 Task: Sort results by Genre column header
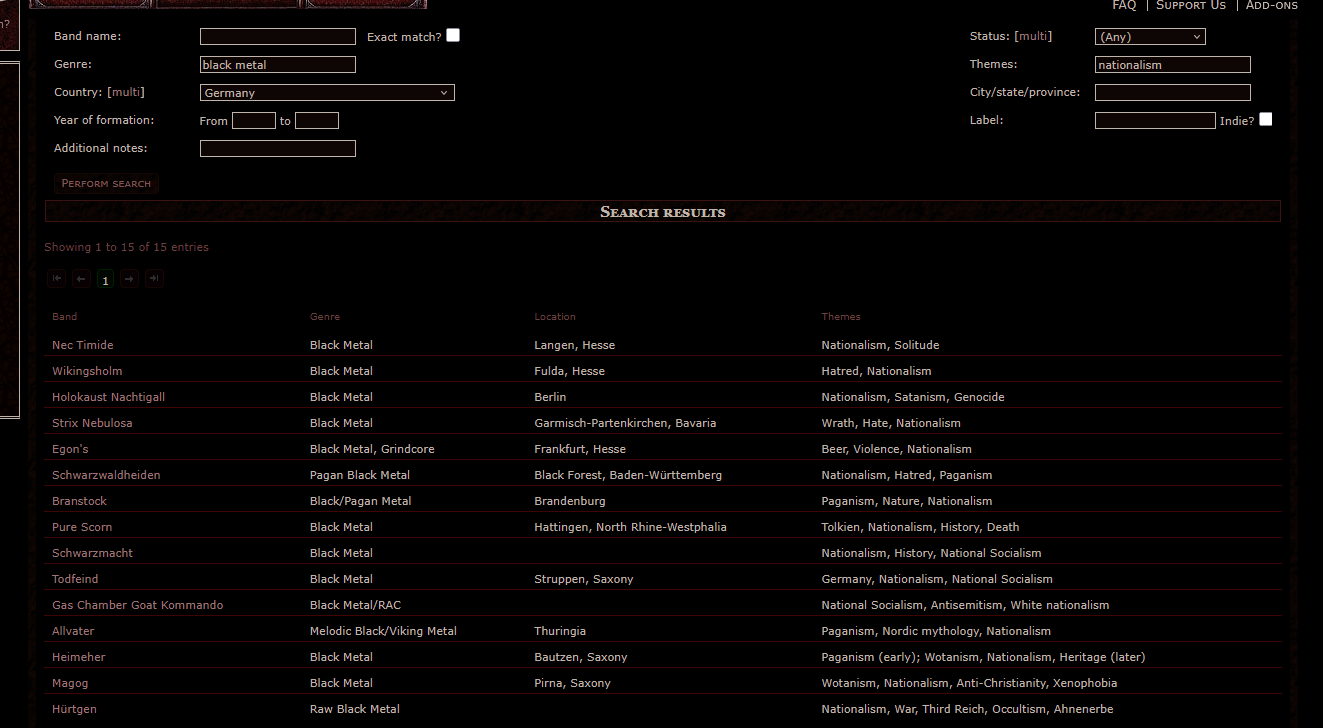pos(325,317)
